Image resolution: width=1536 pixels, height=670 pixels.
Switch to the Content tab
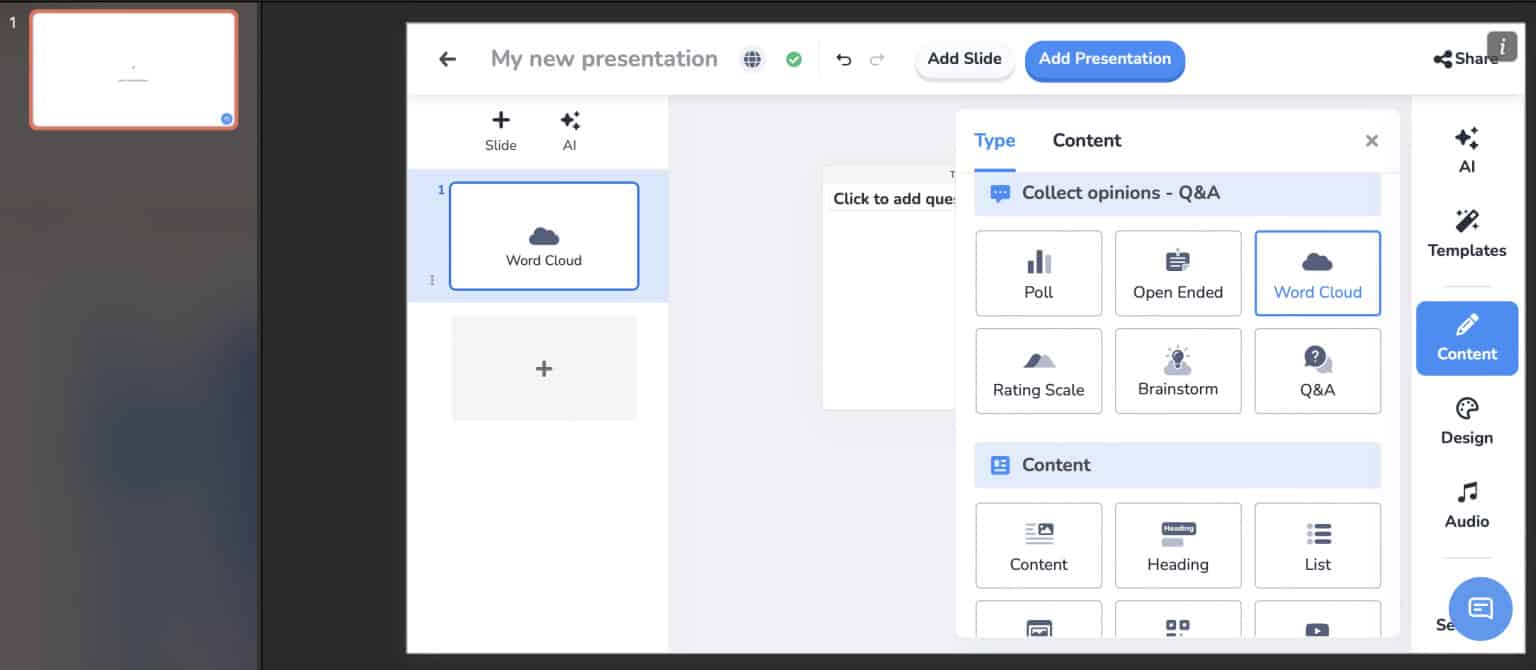(1086, 141)
